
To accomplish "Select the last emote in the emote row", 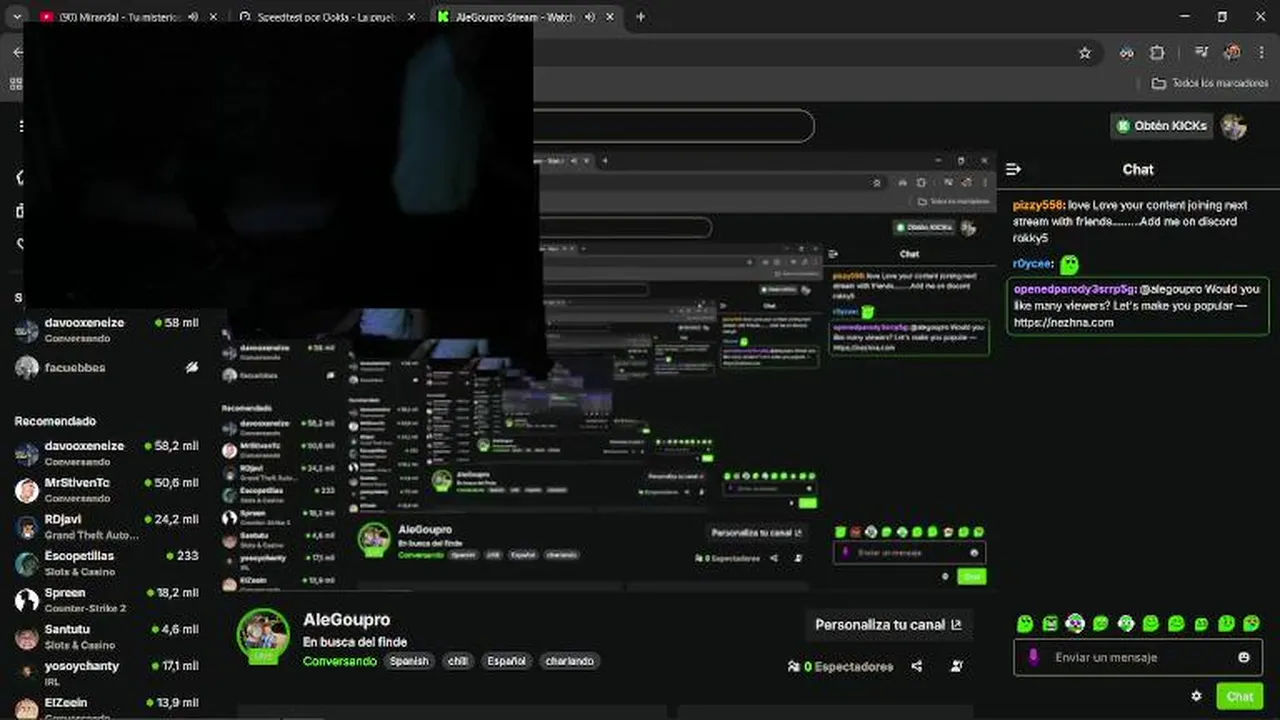I will (1251, 623).
